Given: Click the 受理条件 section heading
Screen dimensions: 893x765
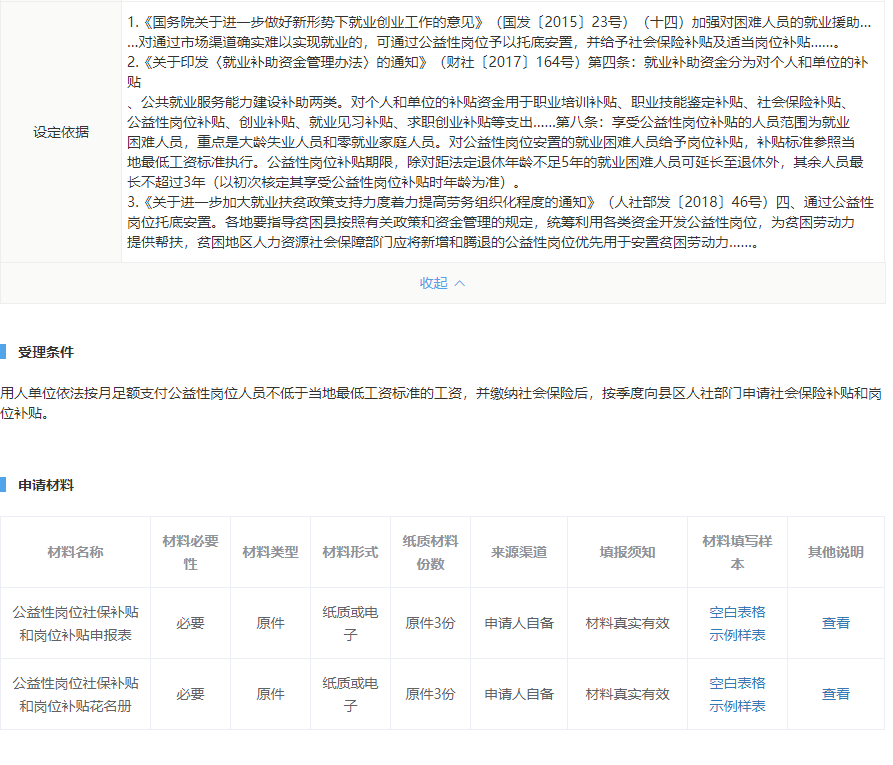Looking at the screenshot, I should (46, 352).
